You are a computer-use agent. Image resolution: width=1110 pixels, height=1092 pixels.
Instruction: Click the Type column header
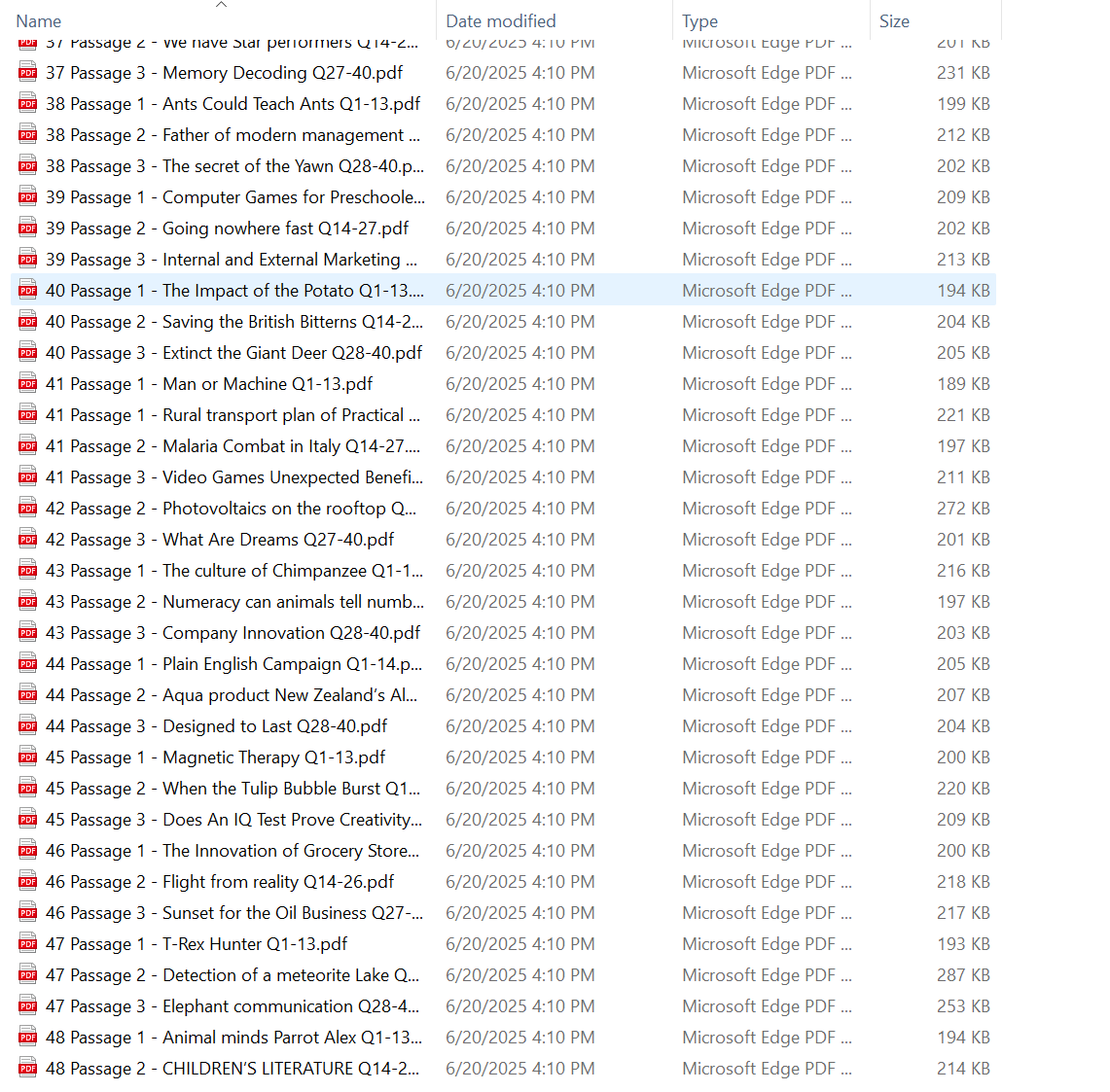pos(699,21)
